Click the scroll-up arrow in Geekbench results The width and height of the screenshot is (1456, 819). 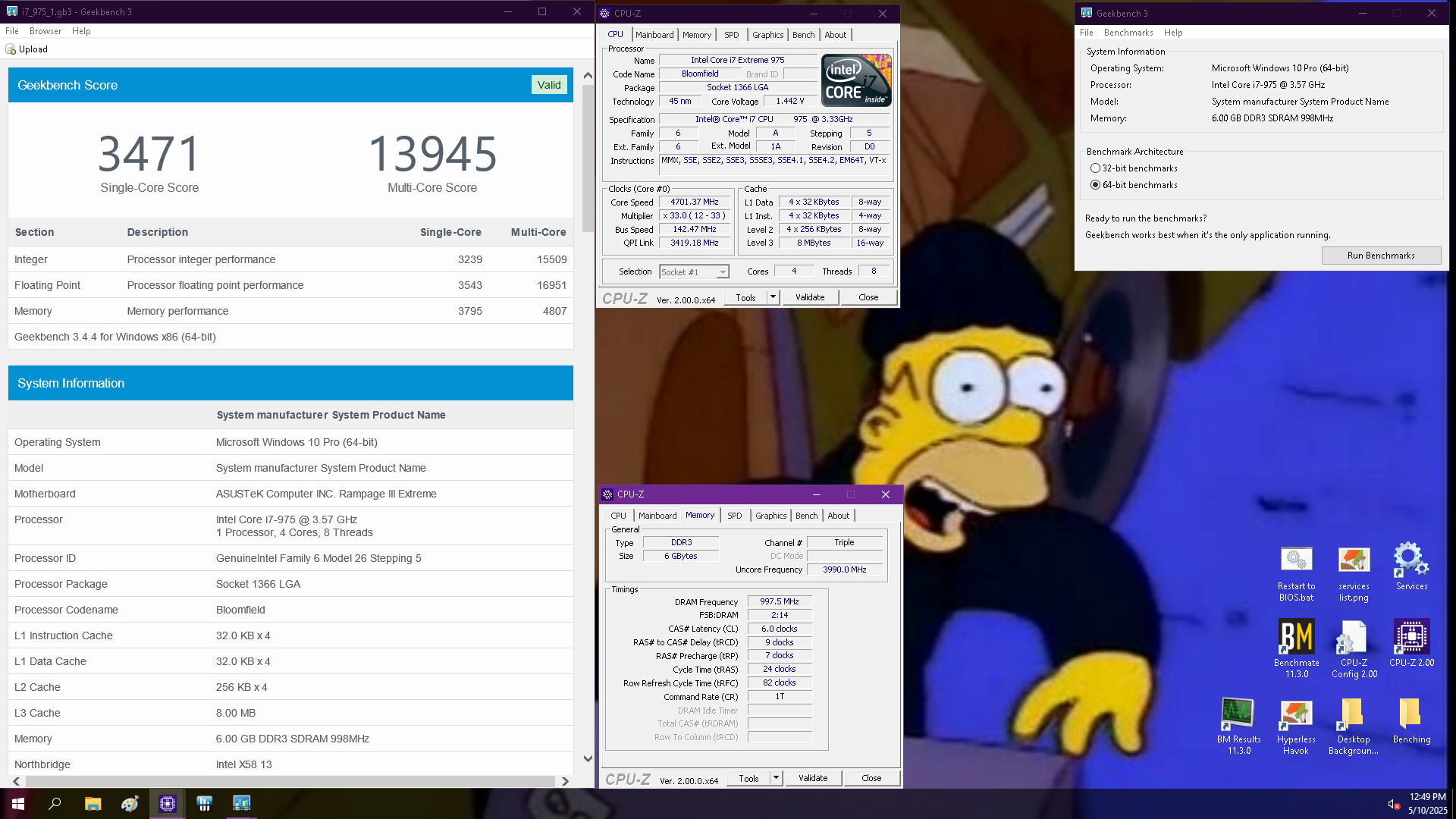coord(588,76)
